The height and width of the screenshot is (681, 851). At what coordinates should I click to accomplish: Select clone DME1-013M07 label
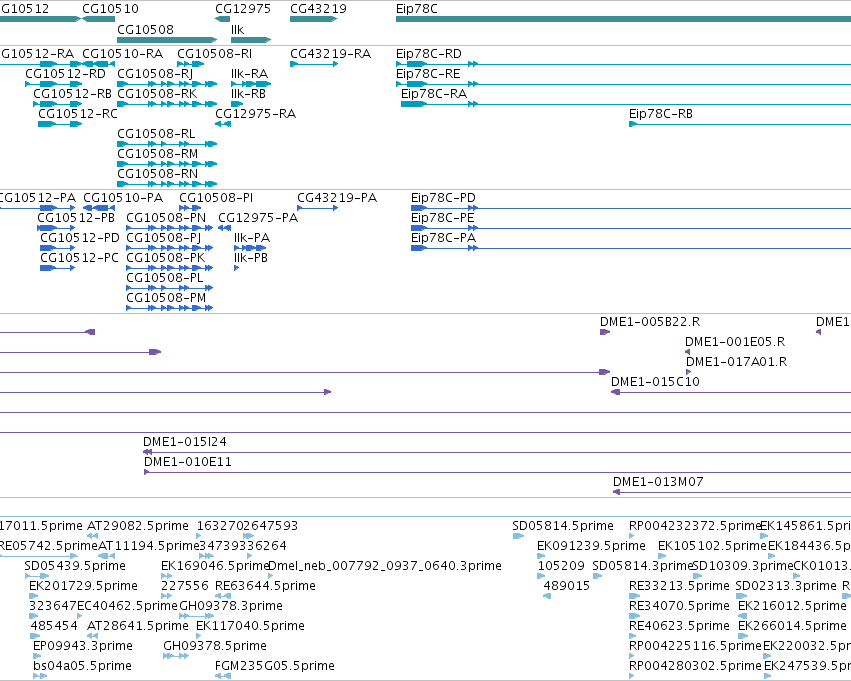(658, 482)
